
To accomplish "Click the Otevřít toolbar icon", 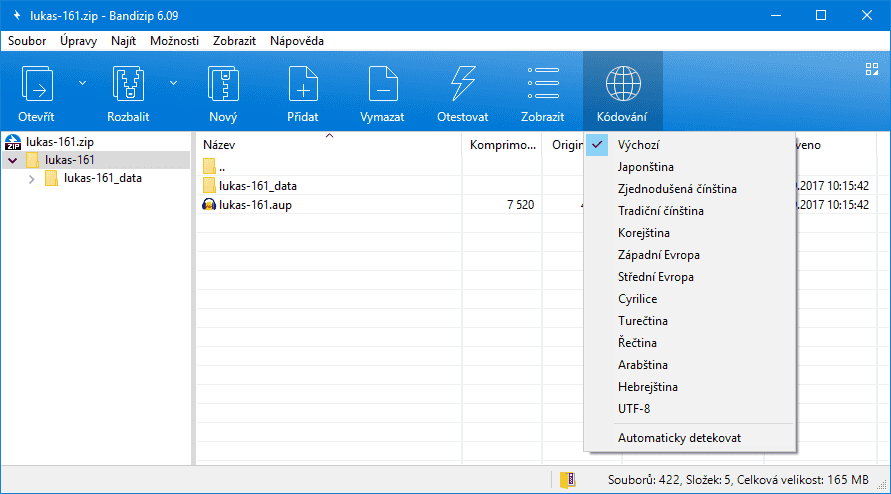I will point(36,84).
